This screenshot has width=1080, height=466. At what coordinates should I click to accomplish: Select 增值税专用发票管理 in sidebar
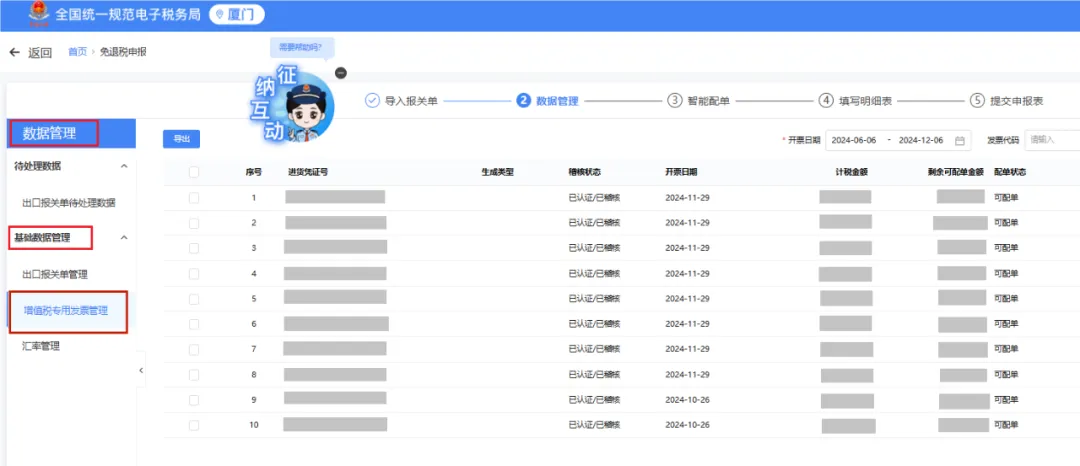pos(66,311)
